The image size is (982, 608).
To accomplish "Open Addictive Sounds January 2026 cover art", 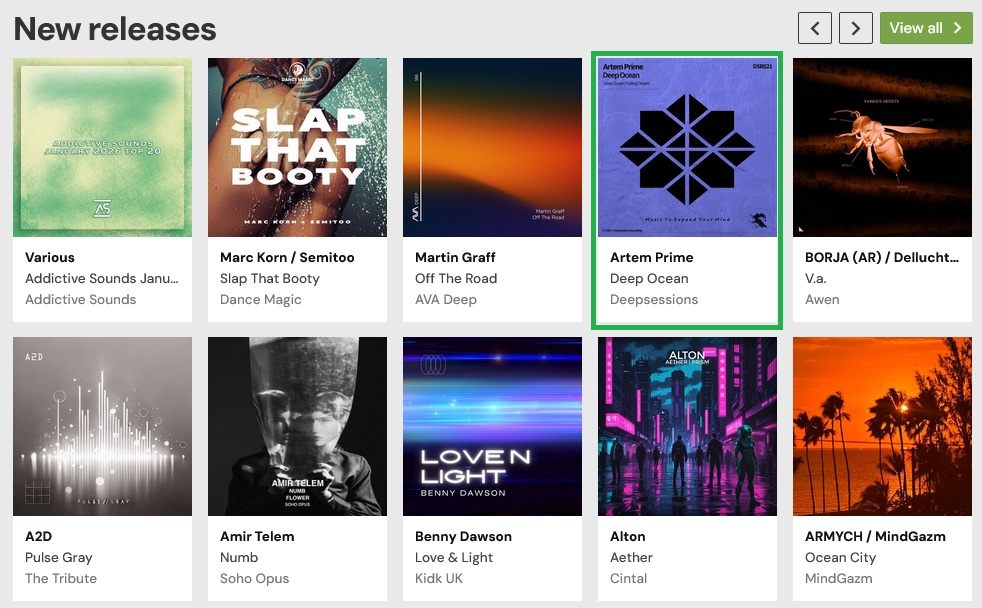I will click(x=102, y=147).
